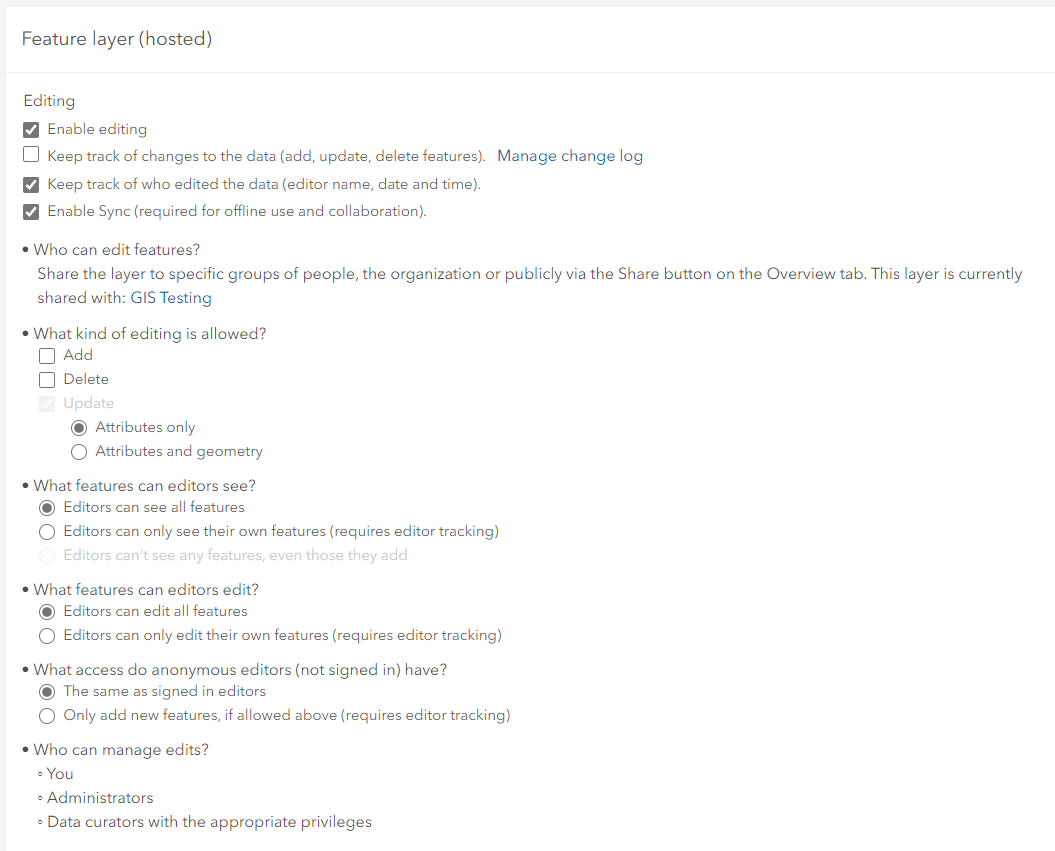The height and width of the screenshot is (851, 1055).
Task: Select Editors can edit all features
Action: 47,611
